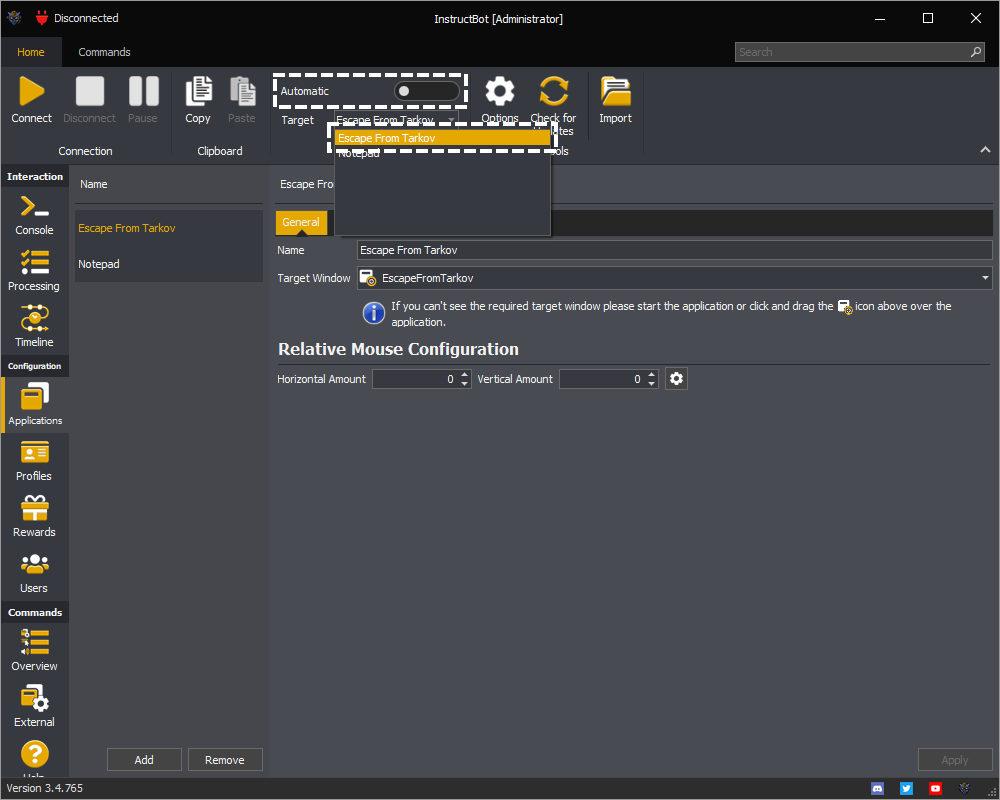Open Options gear in ribbon

click(x=499, y=91)
